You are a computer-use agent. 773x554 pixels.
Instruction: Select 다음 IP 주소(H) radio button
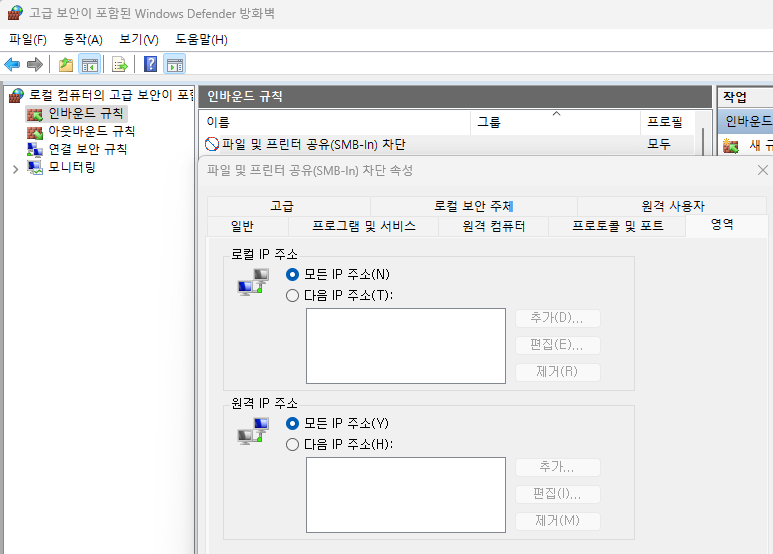[x=292, y=445]
